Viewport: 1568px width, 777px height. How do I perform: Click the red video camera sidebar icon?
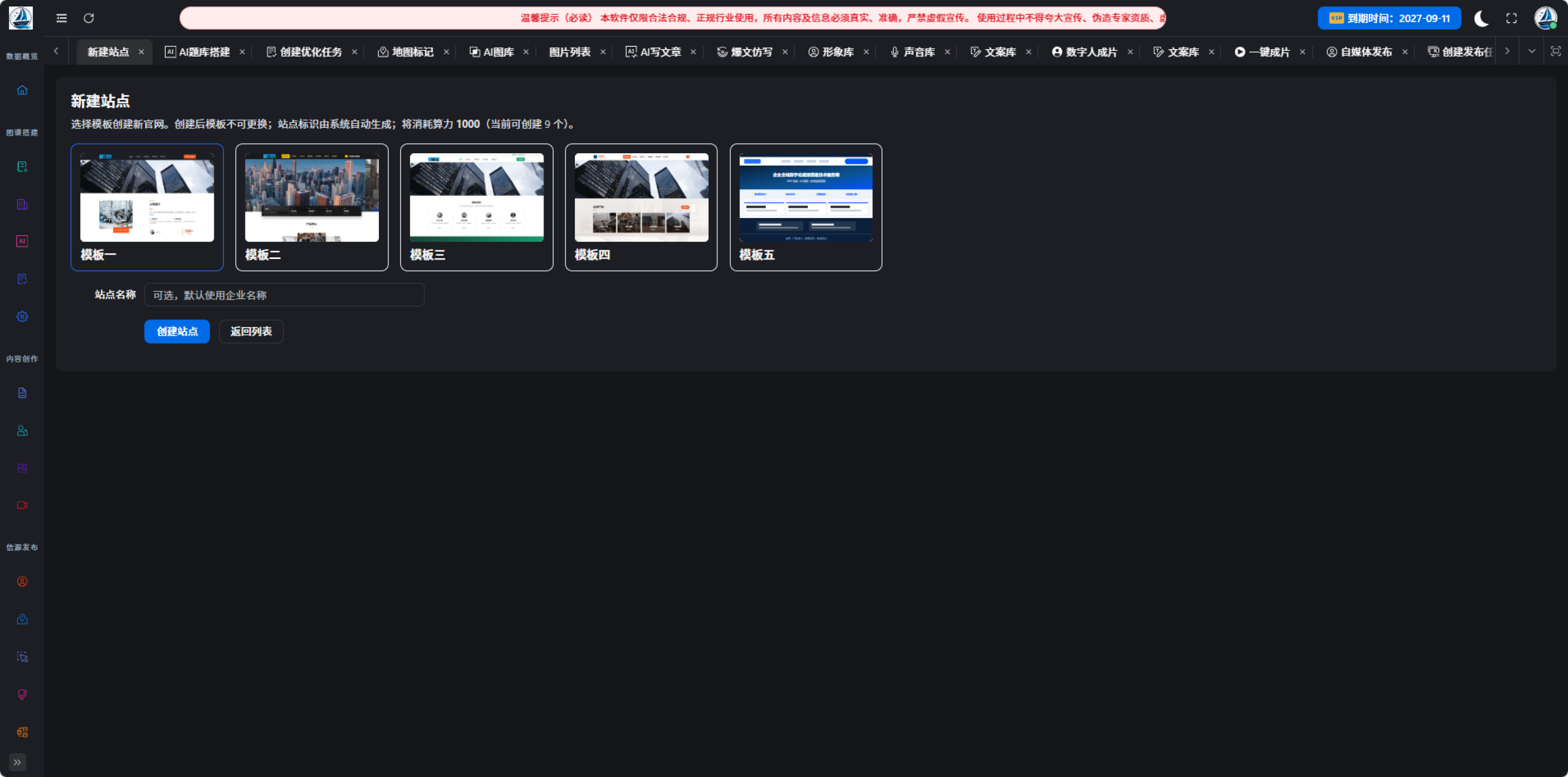tap(22, 505)
